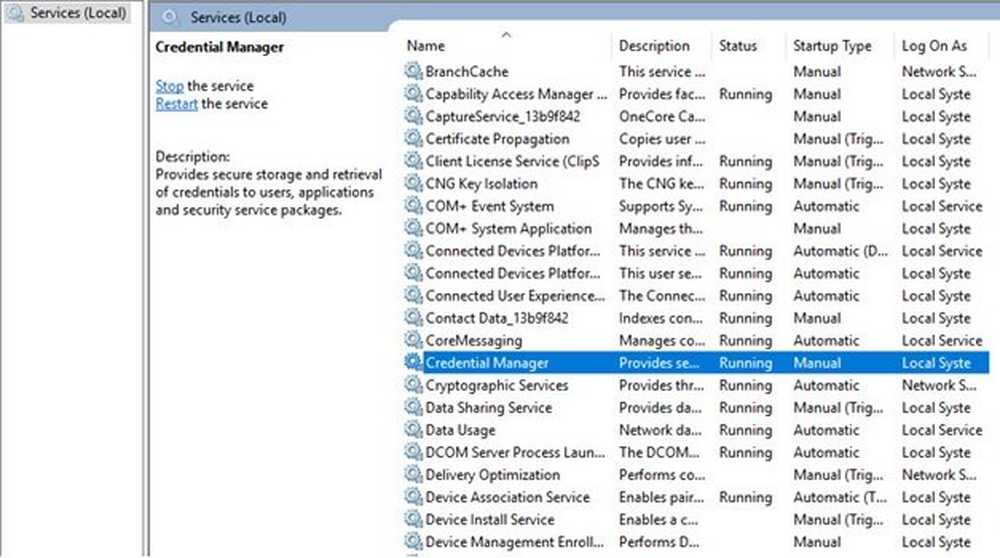Click 'Automatic (D...' startup type cell
The height and width of the screenshot is (558, 1000).
(840, 251)
